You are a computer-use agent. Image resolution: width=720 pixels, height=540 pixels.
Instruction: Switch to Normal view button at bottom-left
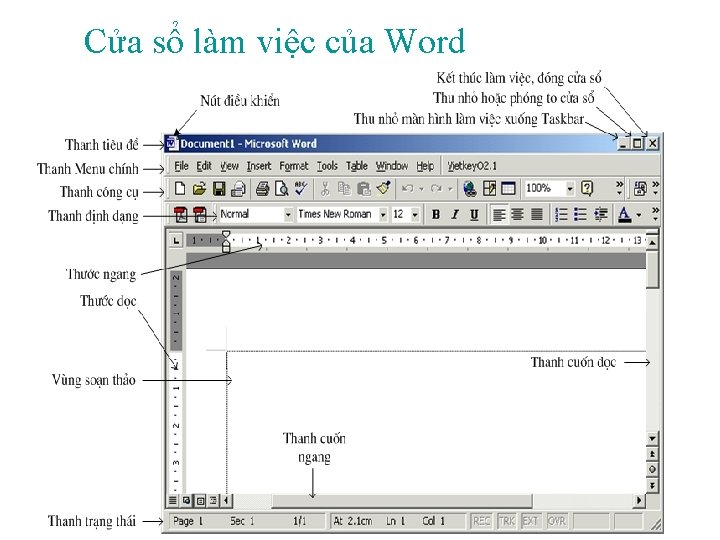pyautogui.click(x=173, y=500)
